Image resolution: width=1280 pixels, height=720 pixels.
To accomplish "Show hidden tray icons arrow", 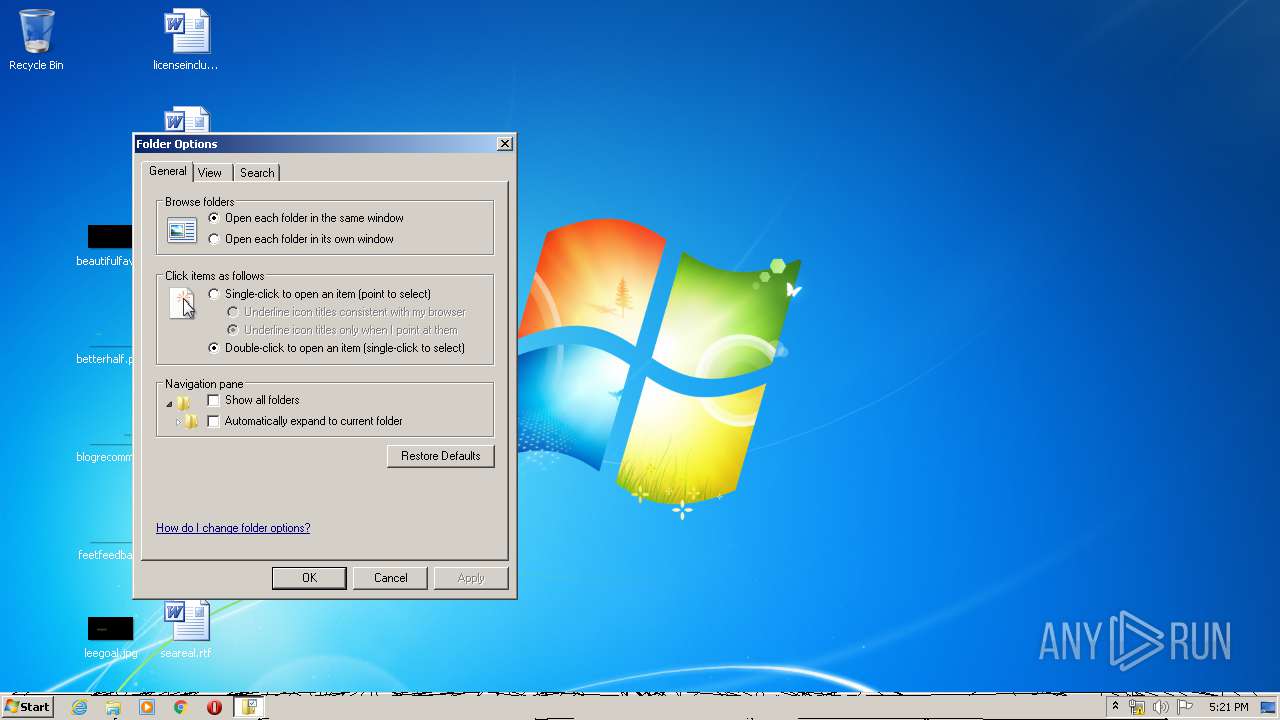I will click(1115, 707).
